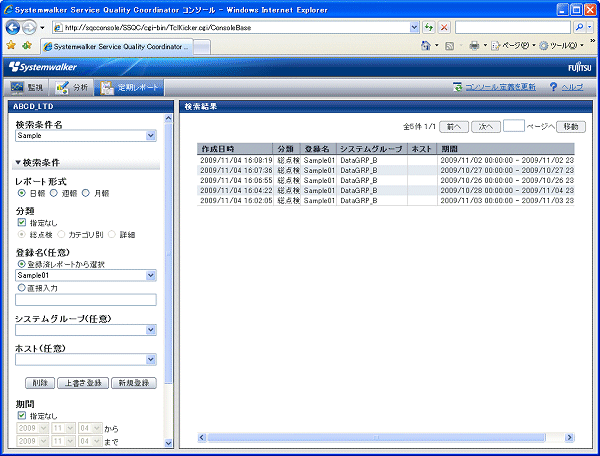Switch to the 監視 tab
This screenshot has height=456, width=600.
pyautogui.click(x=27, y=88)
